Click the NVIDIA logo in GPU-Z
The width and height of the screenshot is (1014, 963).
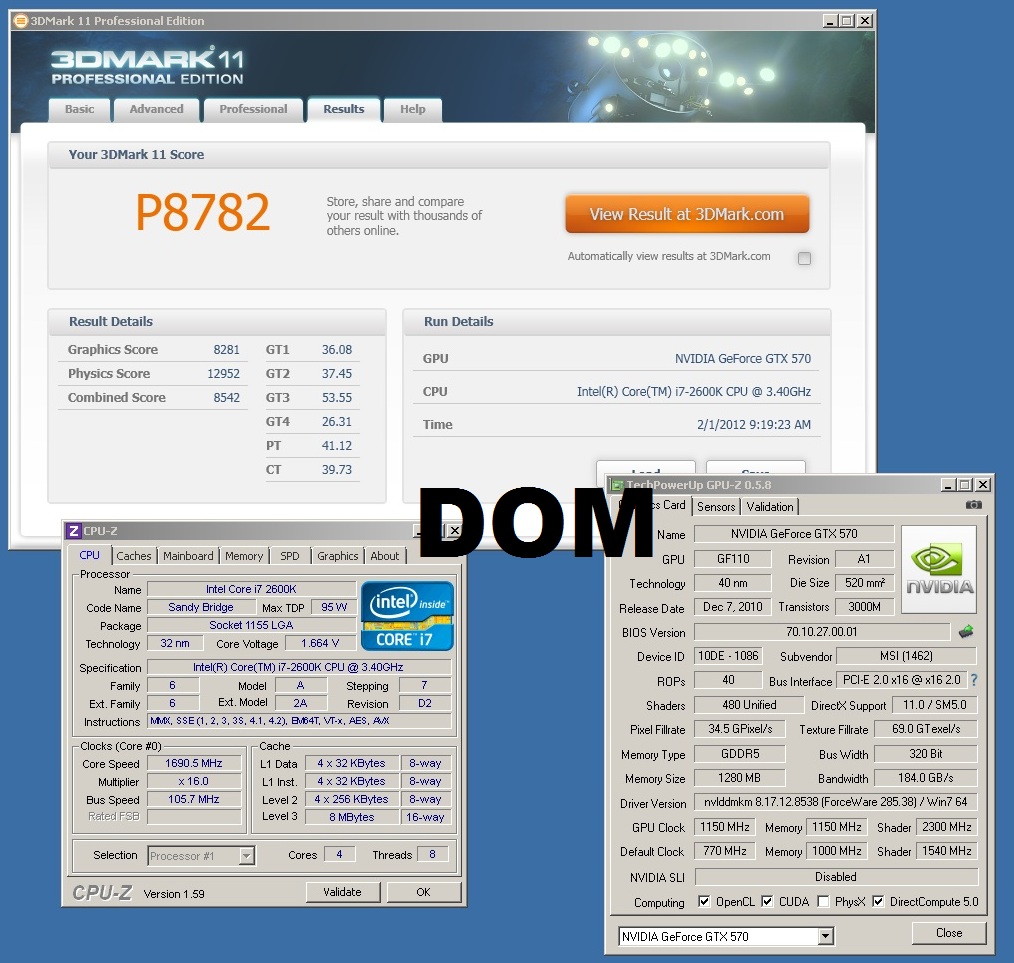938,567
